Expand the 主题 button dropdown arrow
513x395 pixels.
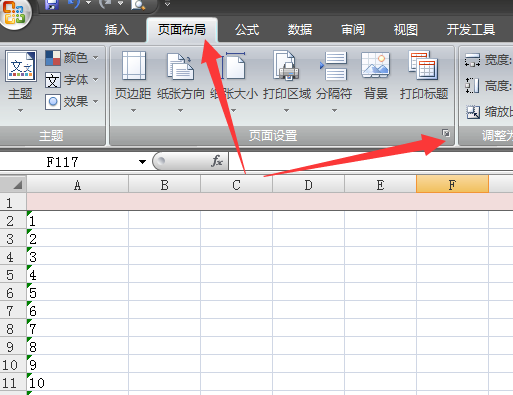point(20,110)
